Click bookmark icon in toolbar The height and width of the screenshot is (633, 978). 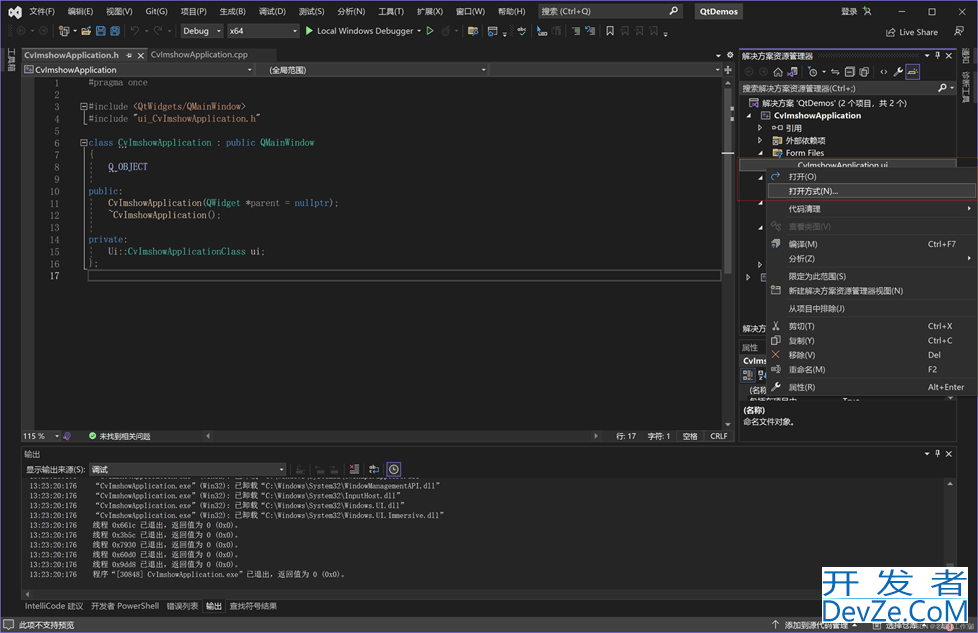[610, 31]
